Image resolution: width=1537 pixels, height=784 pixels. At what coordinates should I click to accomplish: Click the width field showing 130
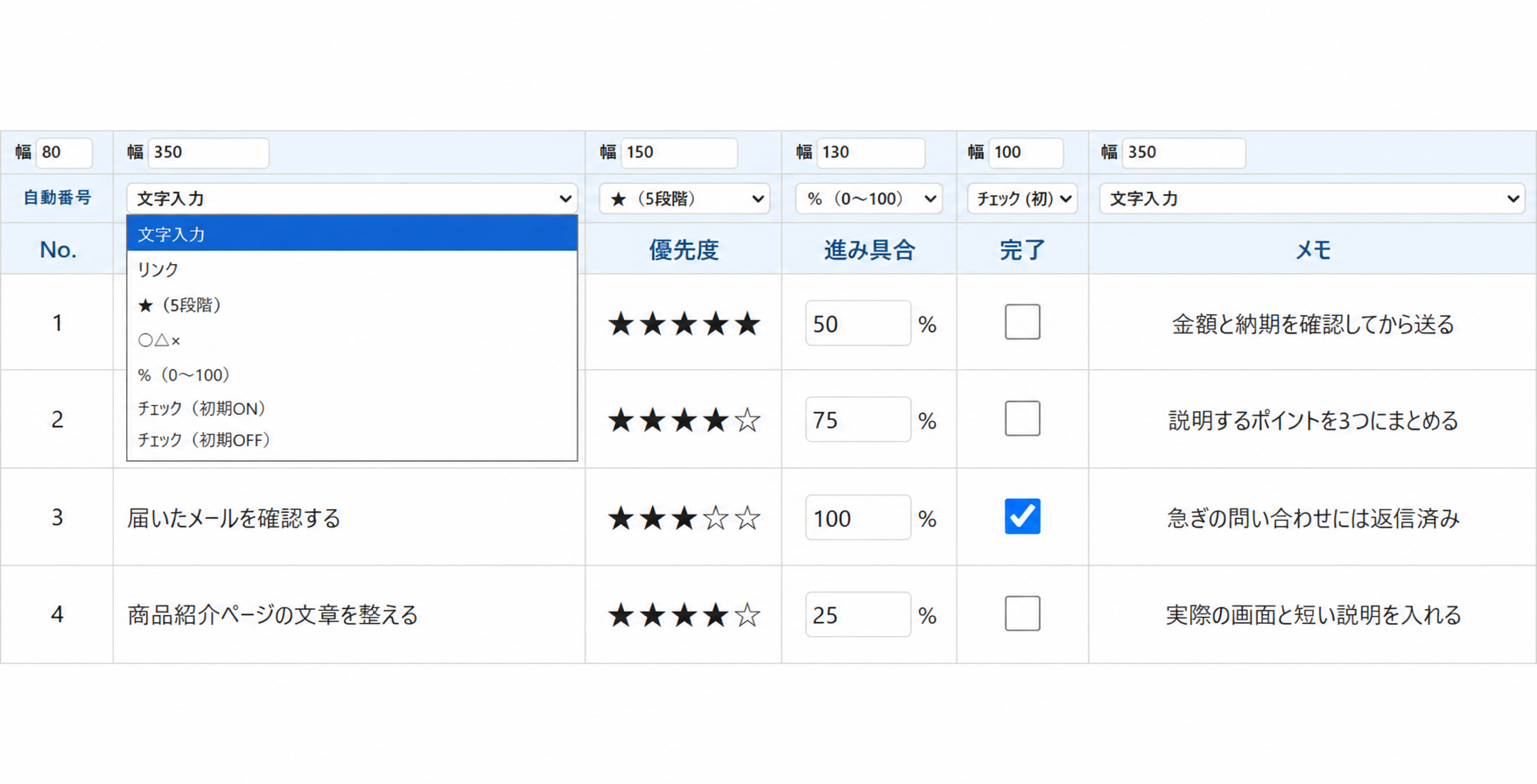871,152
